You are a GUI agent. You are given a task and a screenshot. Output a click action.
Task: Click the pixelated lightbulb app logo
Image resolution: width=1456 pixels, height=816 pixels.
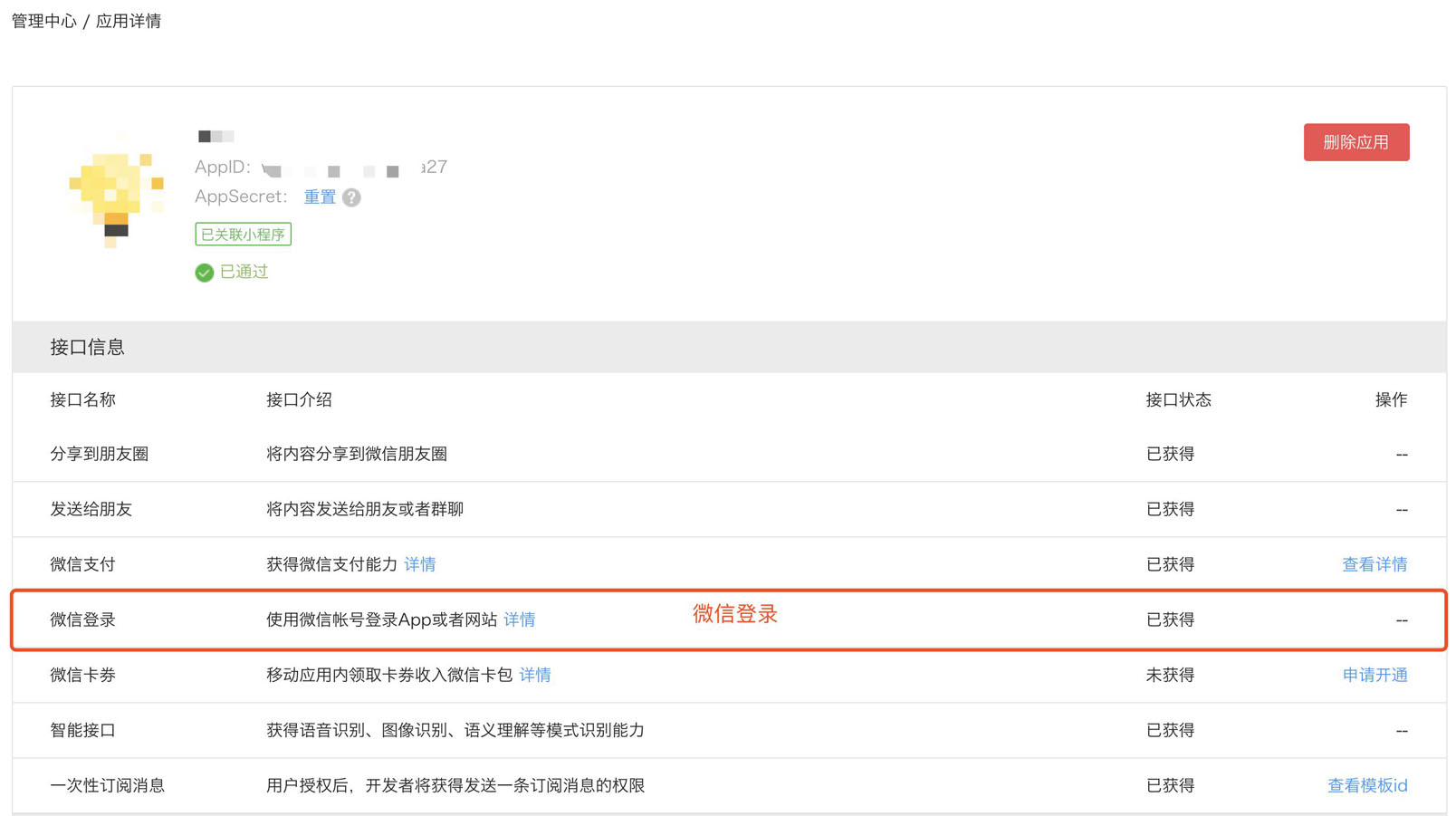tap(116, 189)
